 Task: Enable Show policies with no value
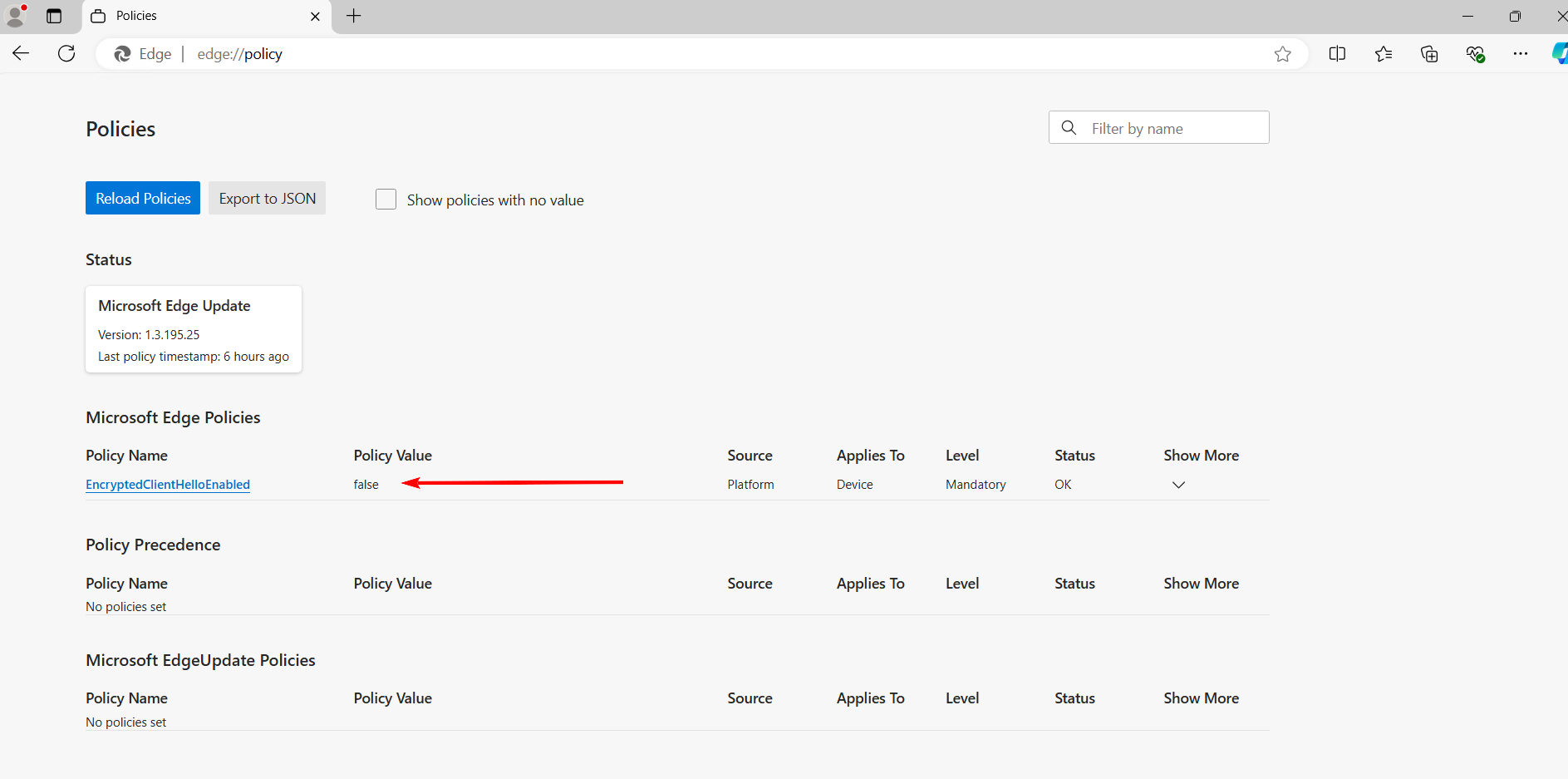click(386, 200)
